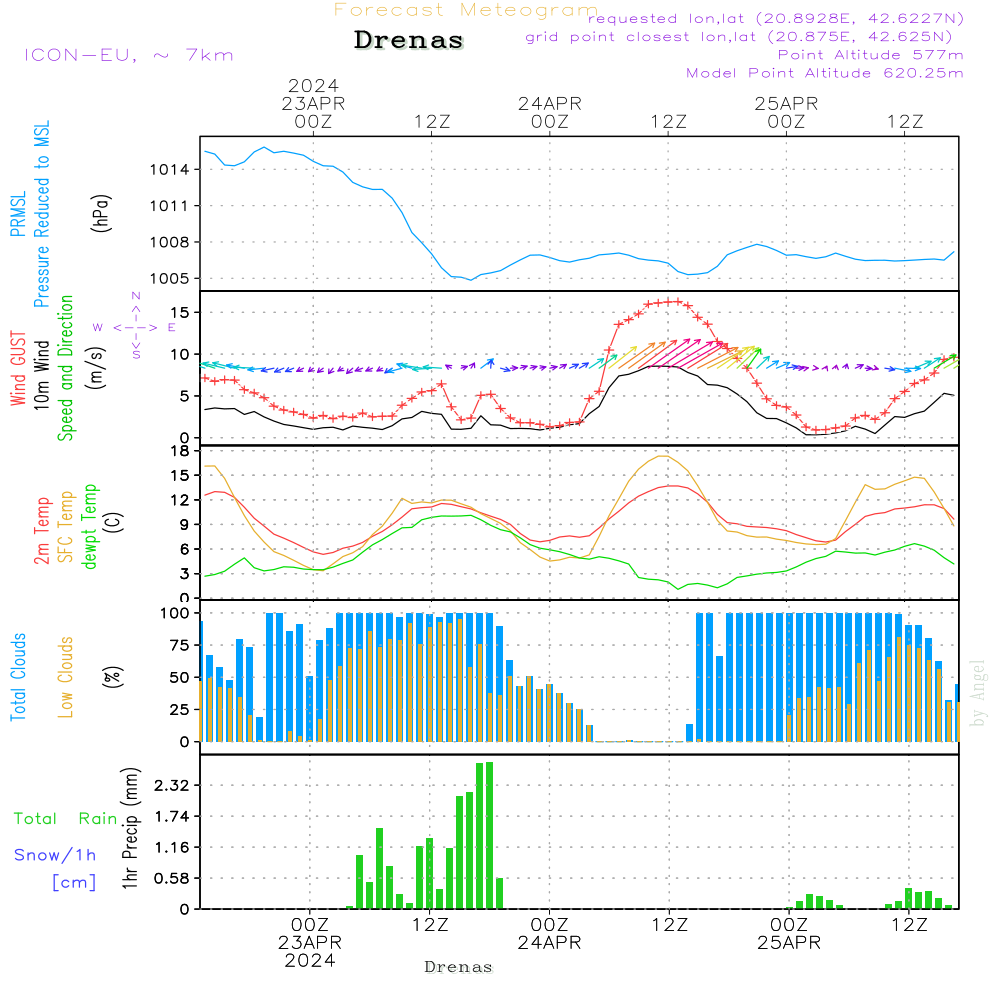
Task: Click the N-S-E-W wind compass icon
Action: tap(135, 327)
